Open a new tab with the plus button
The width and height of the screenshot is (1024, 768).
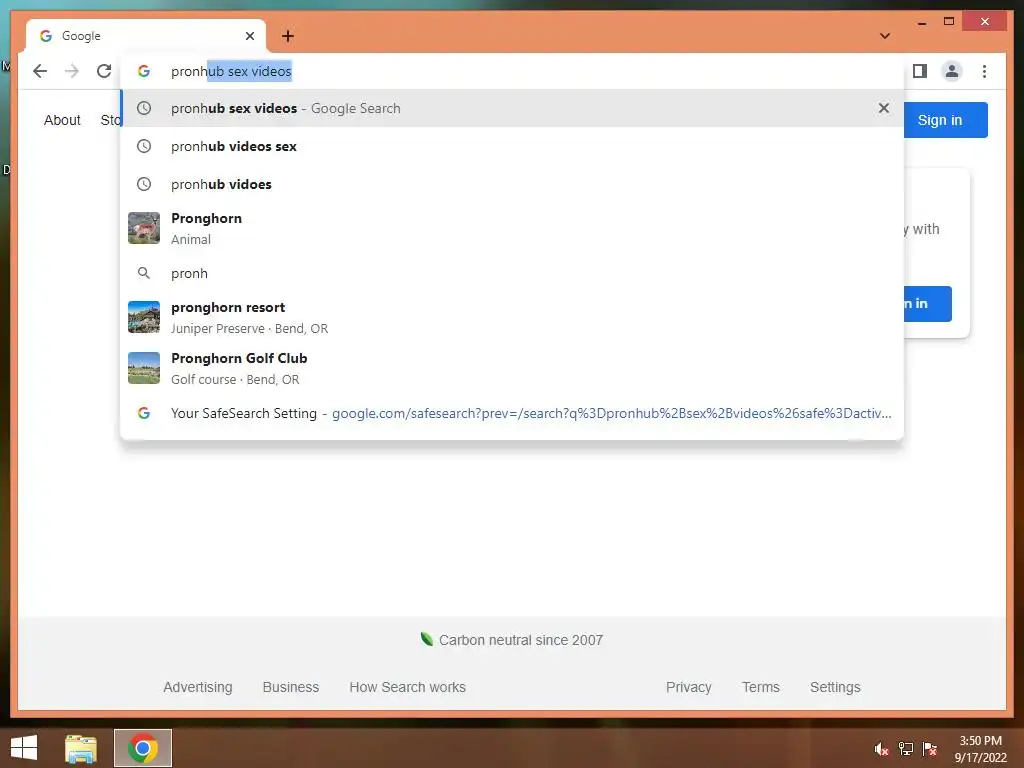[288, 36]
